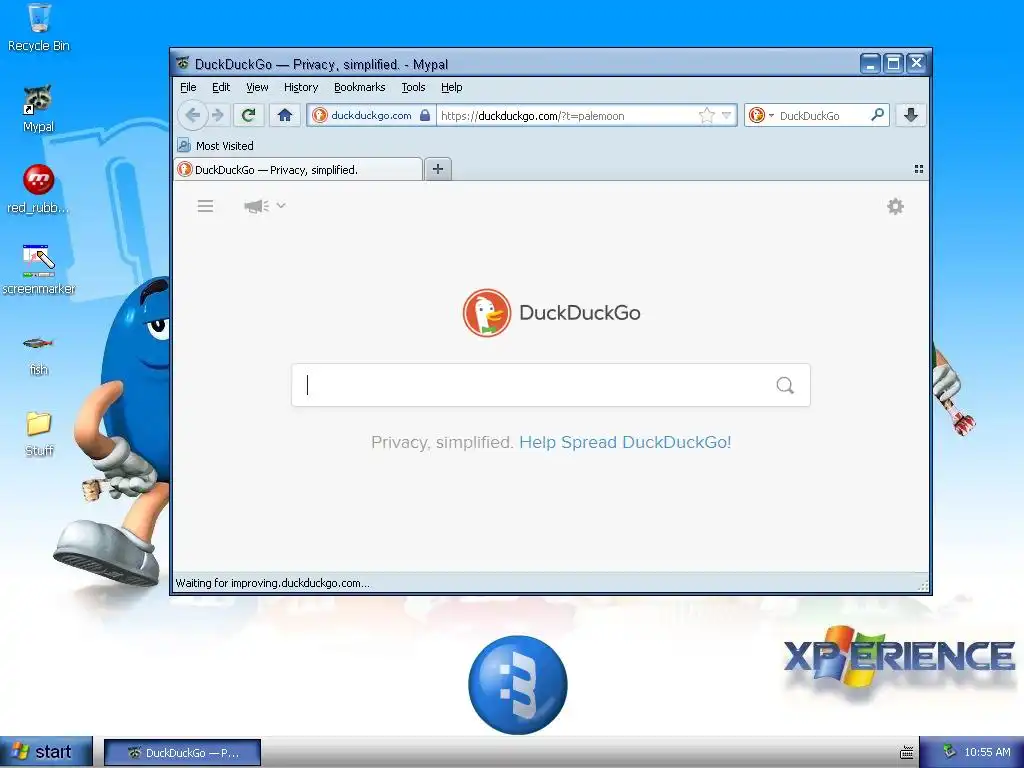Viewport: 1024px width, 768px height.
Task: Open the View menu
Action: coord(257,87)
